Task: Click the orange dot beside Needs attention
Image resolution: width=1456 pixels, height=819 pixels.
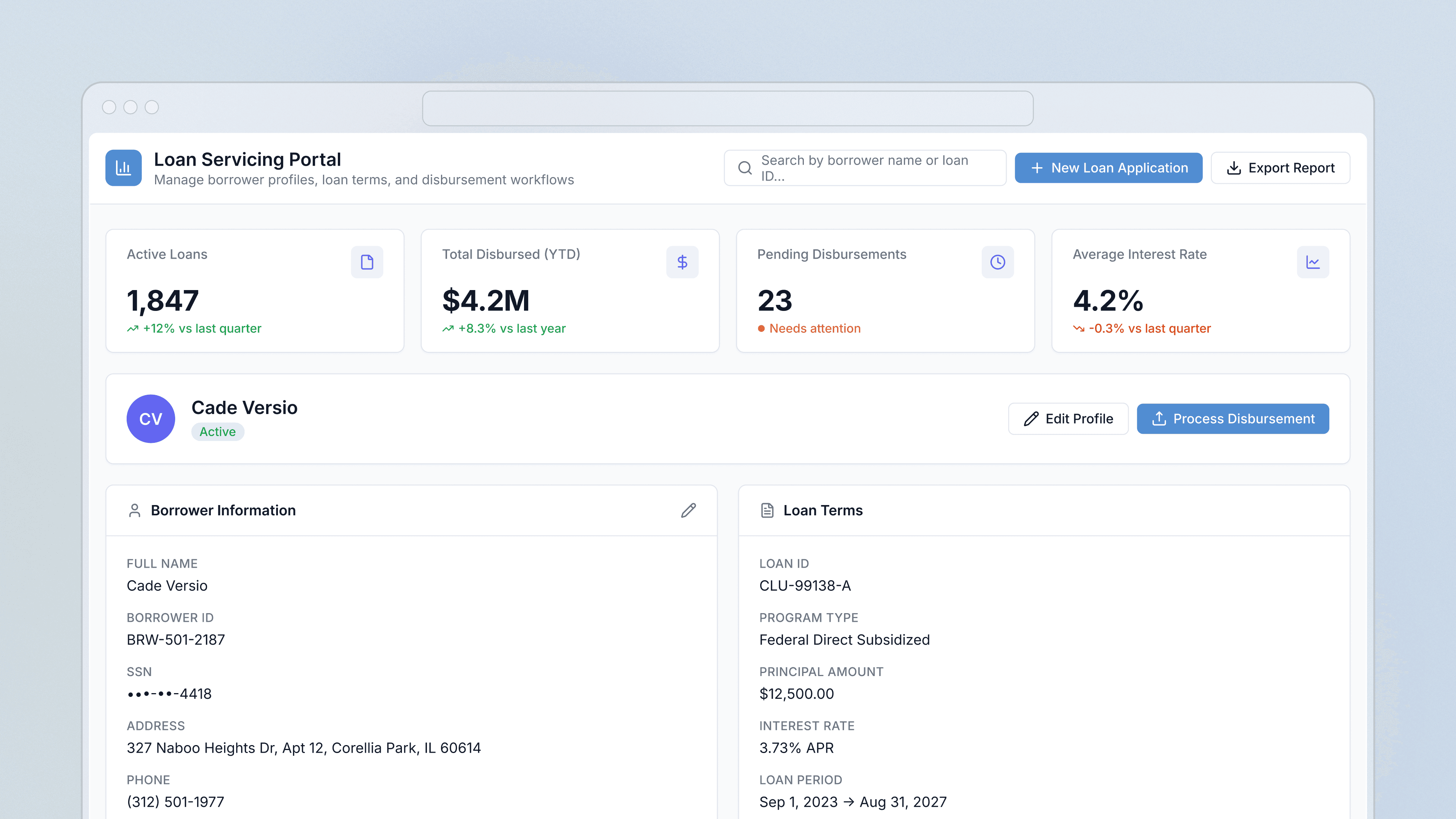Action: coord(761,329)
